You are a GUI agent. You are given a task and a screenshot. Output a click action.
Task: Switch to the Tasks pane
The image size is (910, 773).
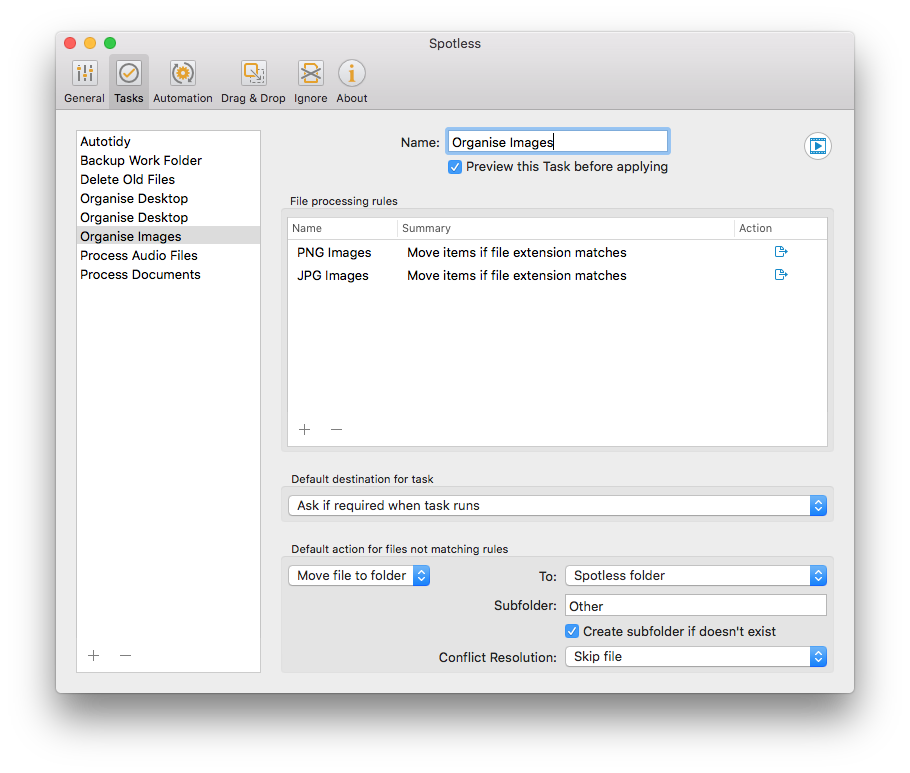pos(128,82)
